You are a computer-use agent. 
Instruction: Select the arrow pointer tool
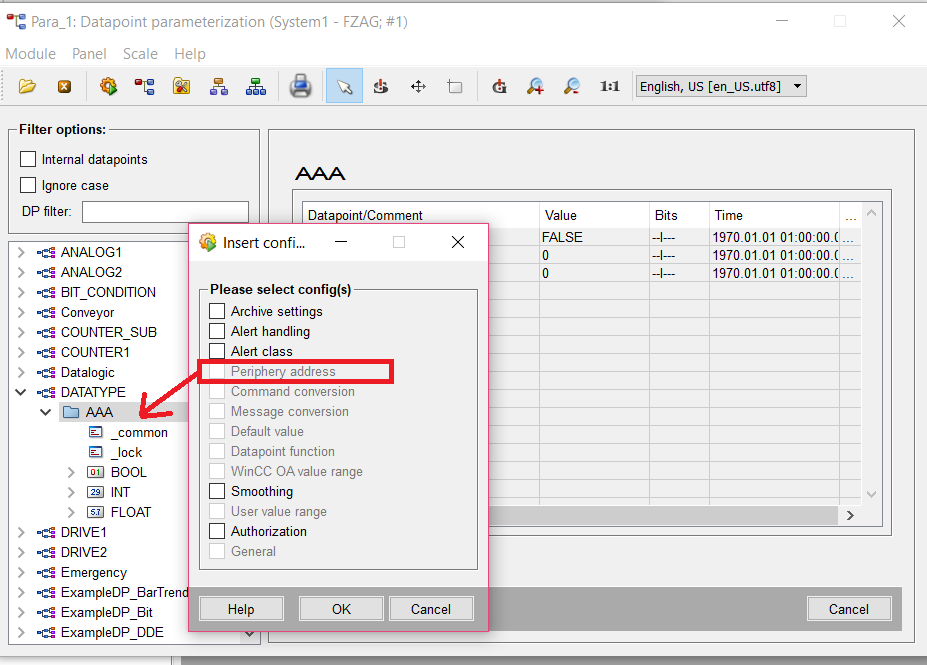[x=344, y=87]
